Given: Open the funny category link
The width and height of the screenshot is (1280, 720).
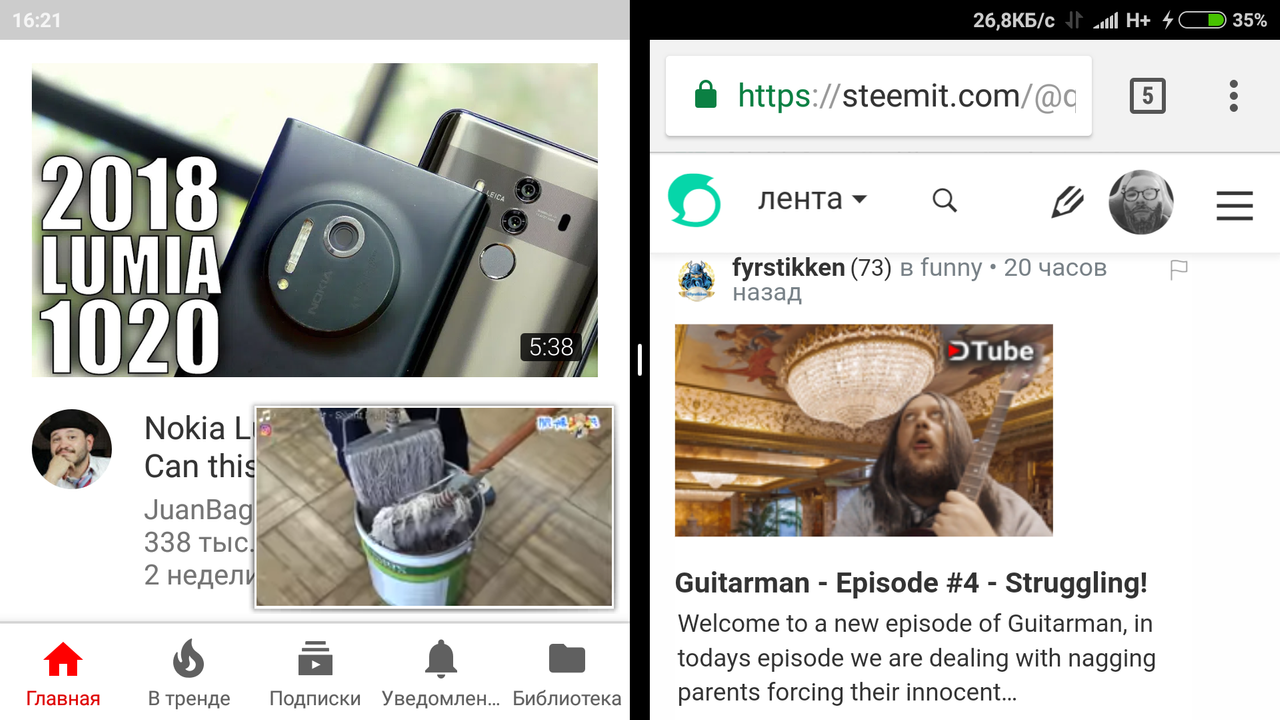Looking at the screenshot, I should coord(951,268).
